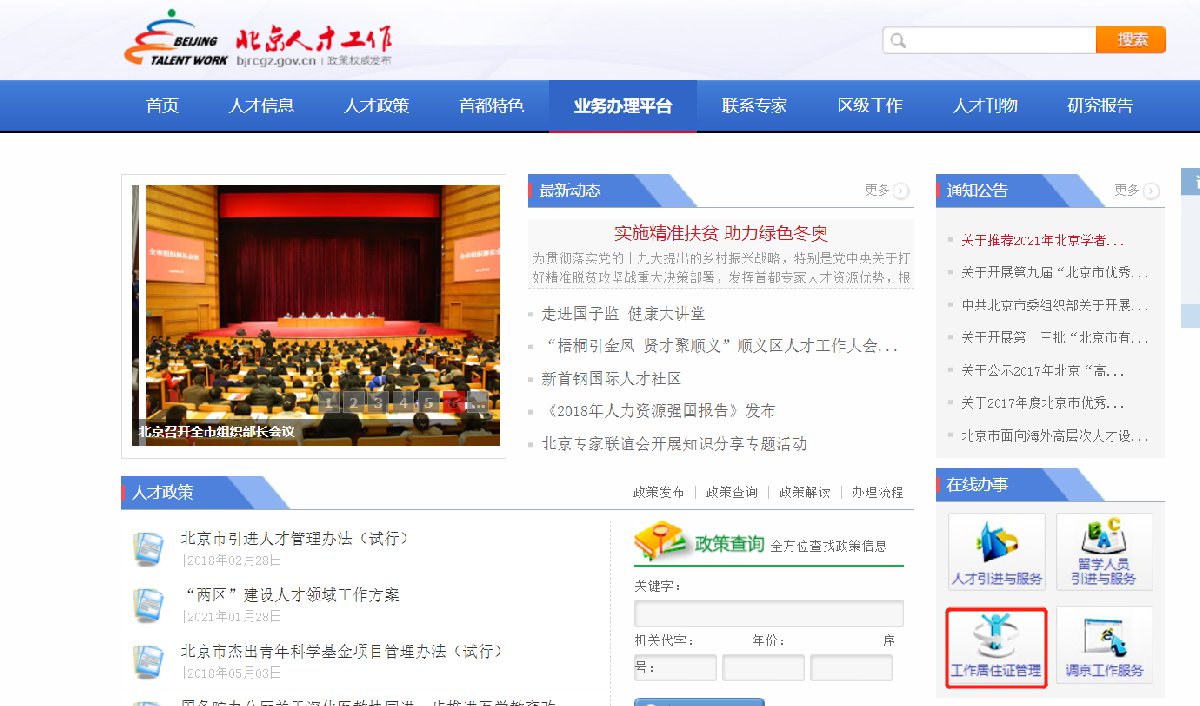The height and width of the screenshot is (706, 1200).
Task: Select the 政策解读 tab in 人才政策
Action: 805,492
